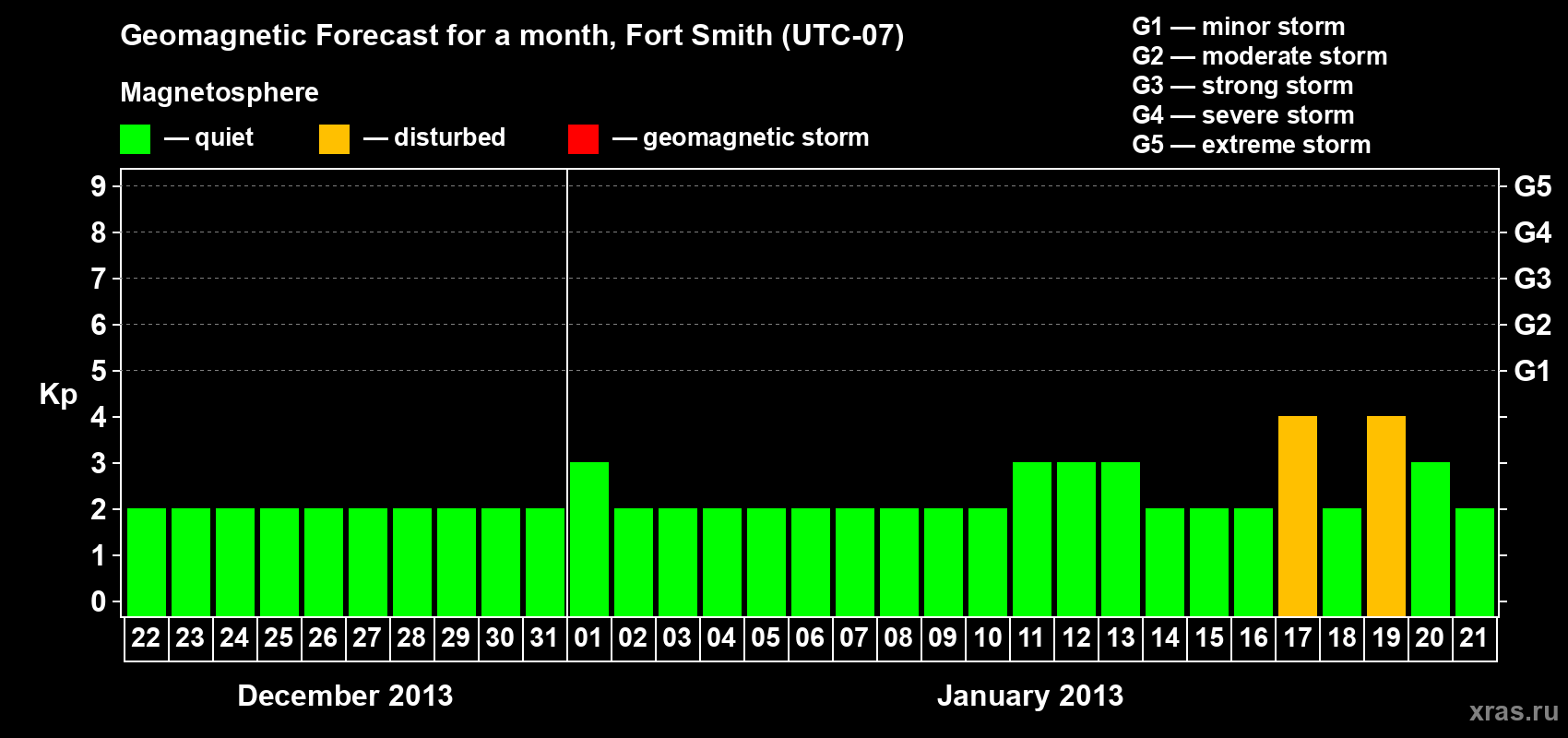Click the 'Magnetosphere' heading
The height and width of the screenshot is (738, 1568).
pos(220,92)
